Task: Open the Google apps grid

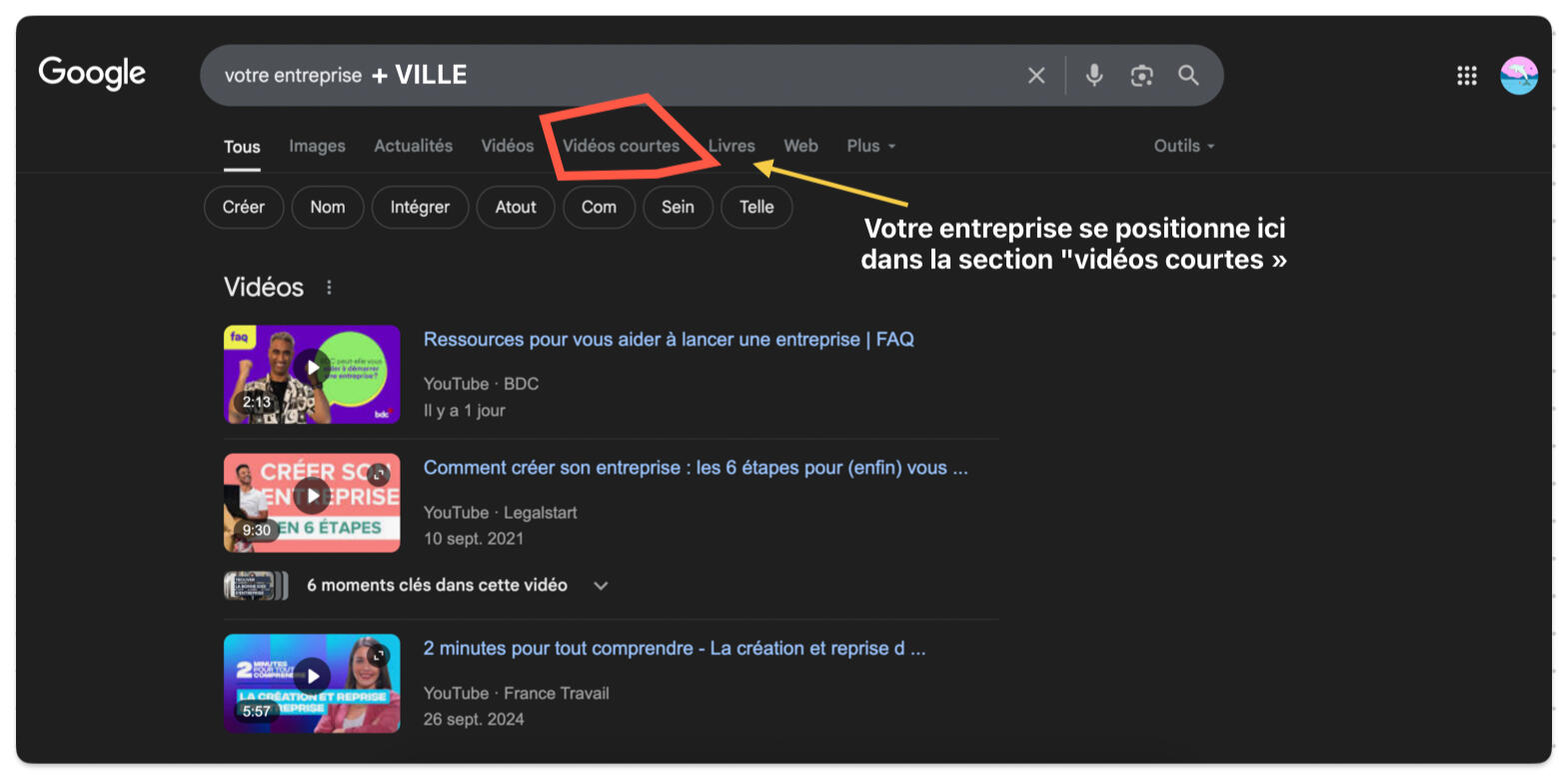Action: point(1466,76)
